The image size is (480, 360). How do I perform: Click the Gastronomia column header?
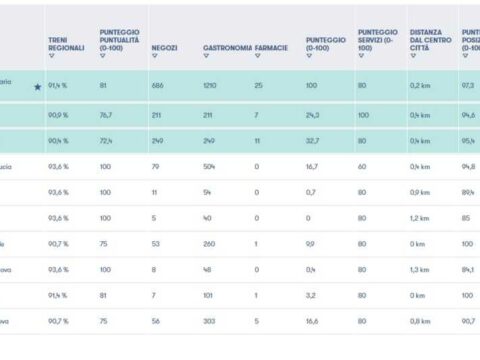[x=228, y=48]
